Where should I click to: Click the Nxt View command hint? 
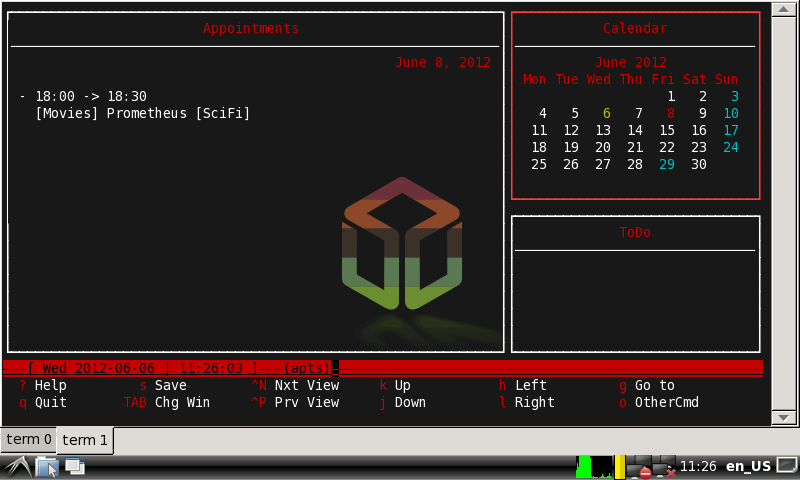tap(307, 385)
